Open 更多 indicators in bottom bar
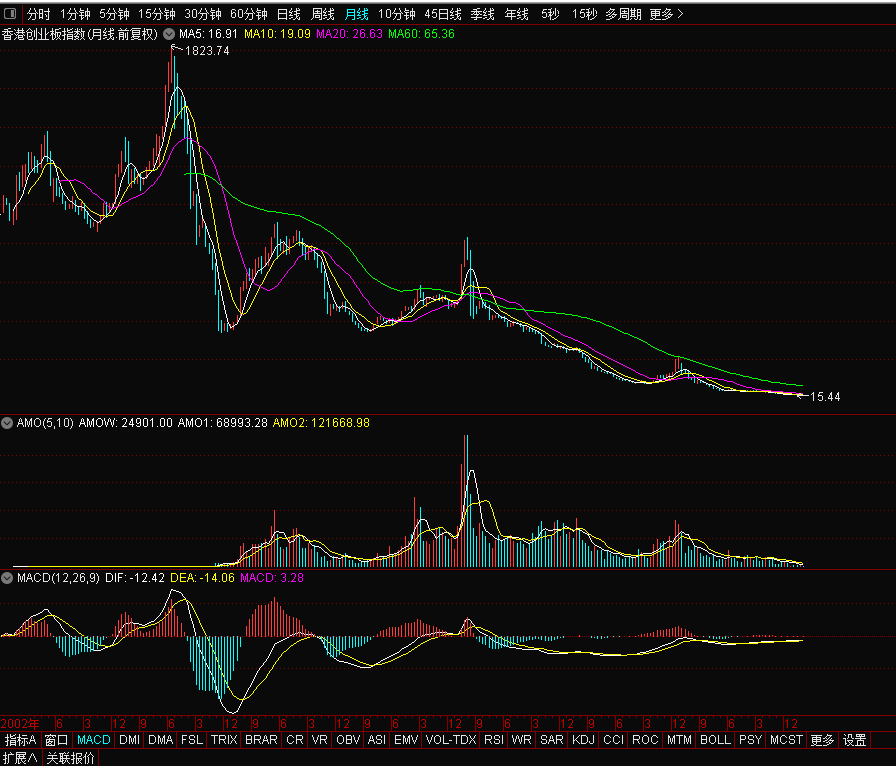 click(x=822, y=740)
